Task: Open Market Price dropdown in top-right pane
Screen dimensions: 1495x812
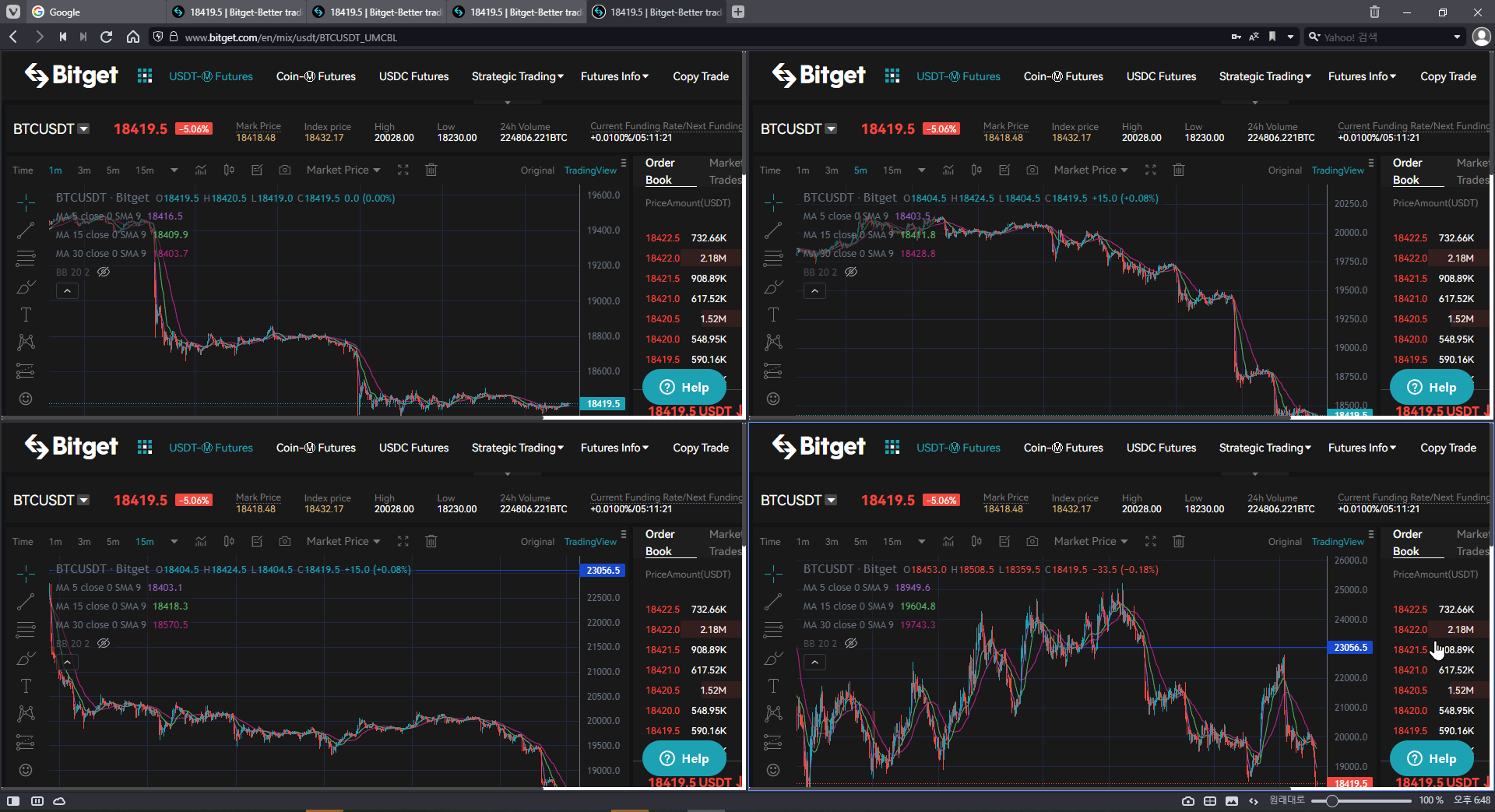Action: click(1090, 170)
